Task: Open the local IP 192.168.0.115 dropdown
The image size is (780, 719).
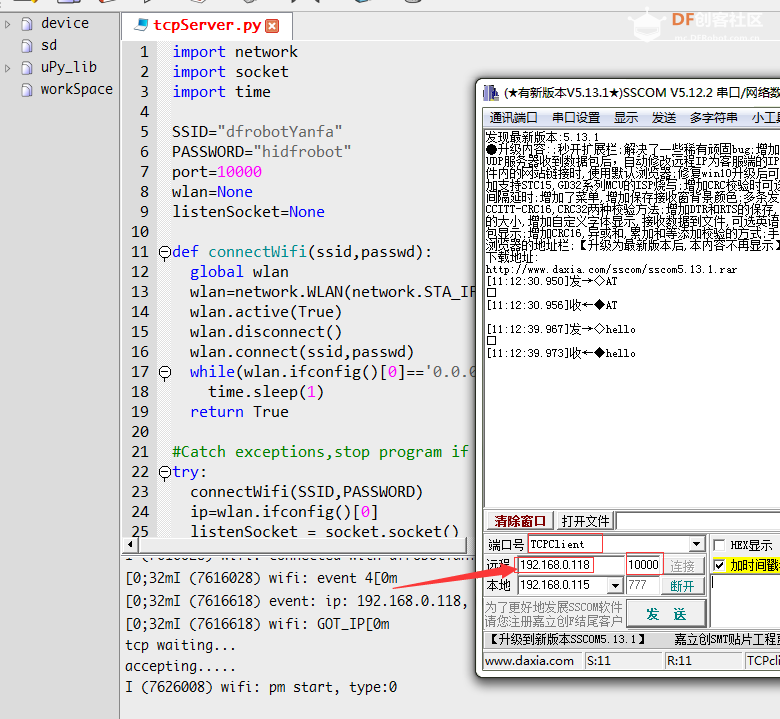Action: coord(615,586)
